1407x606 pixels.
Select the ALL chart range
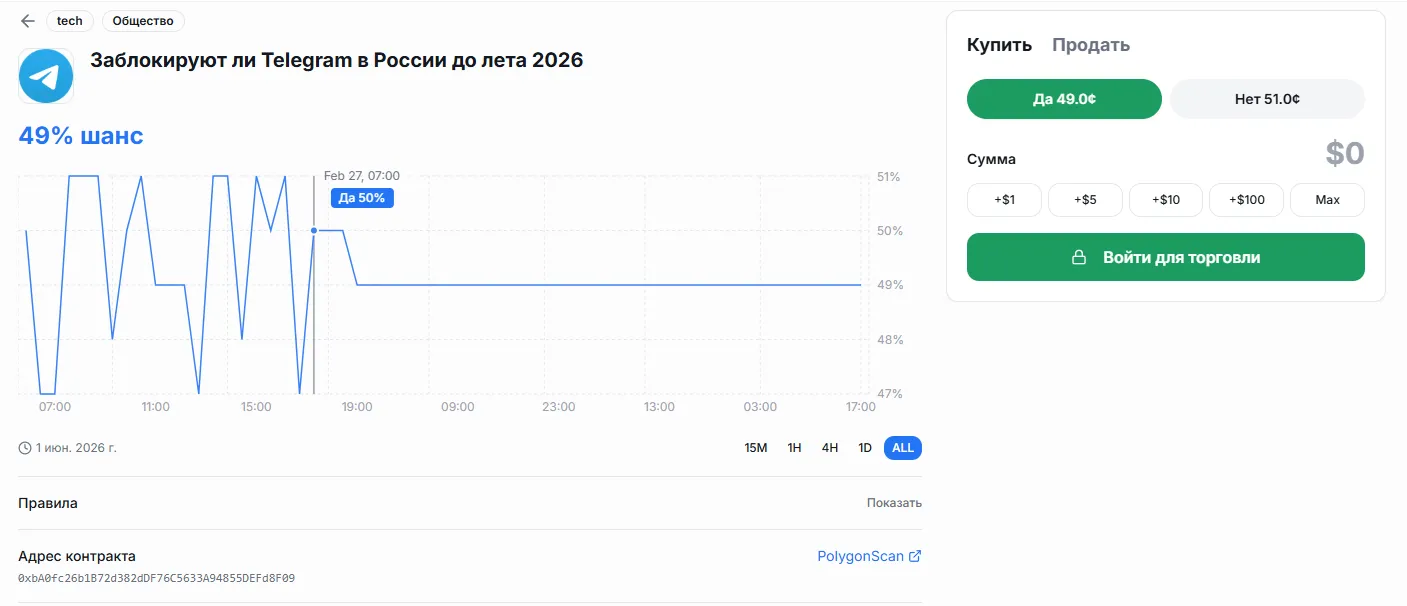pos(903,448)
